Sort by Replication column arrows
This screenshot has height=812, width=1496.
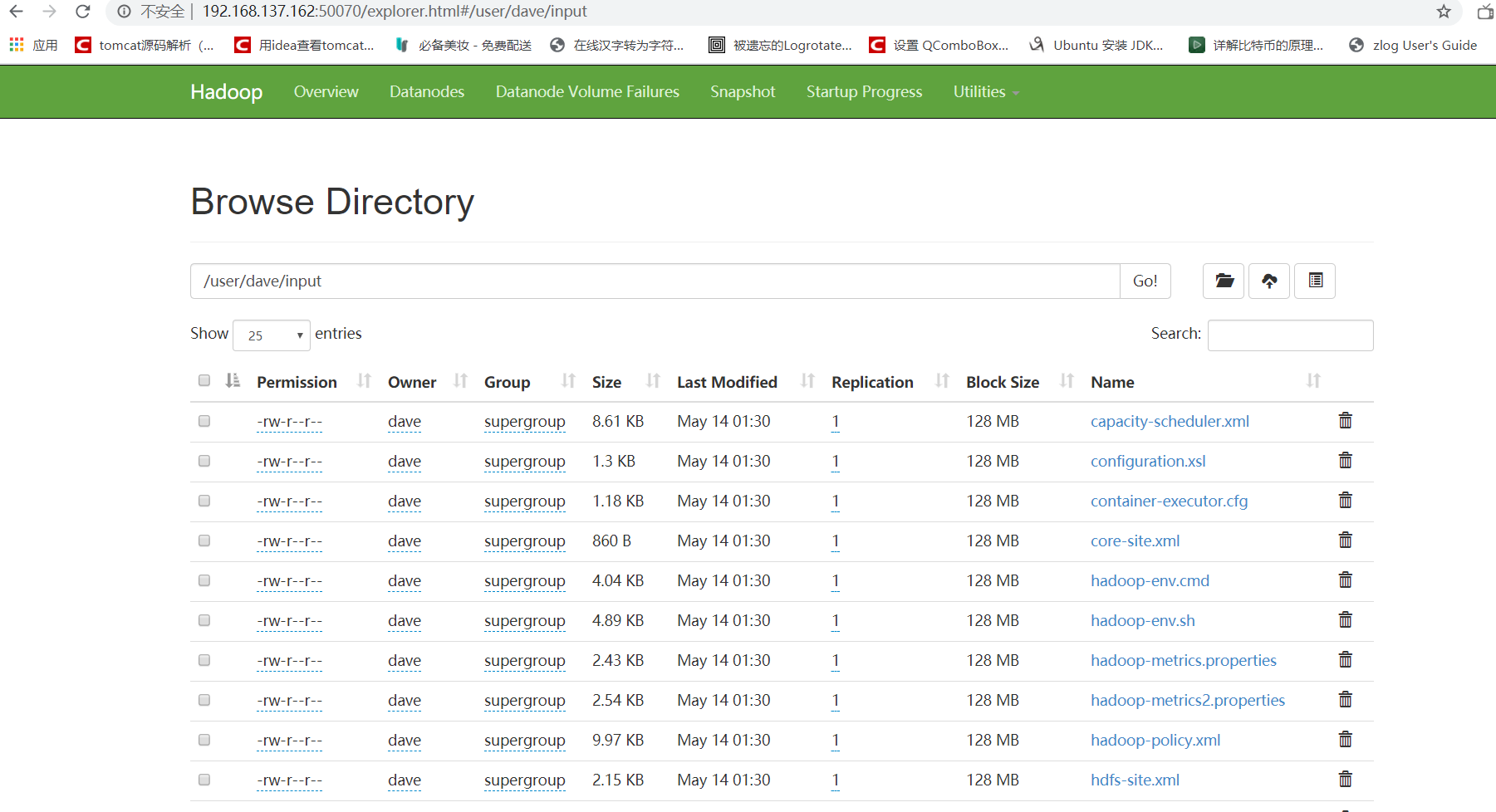(942, 381)
